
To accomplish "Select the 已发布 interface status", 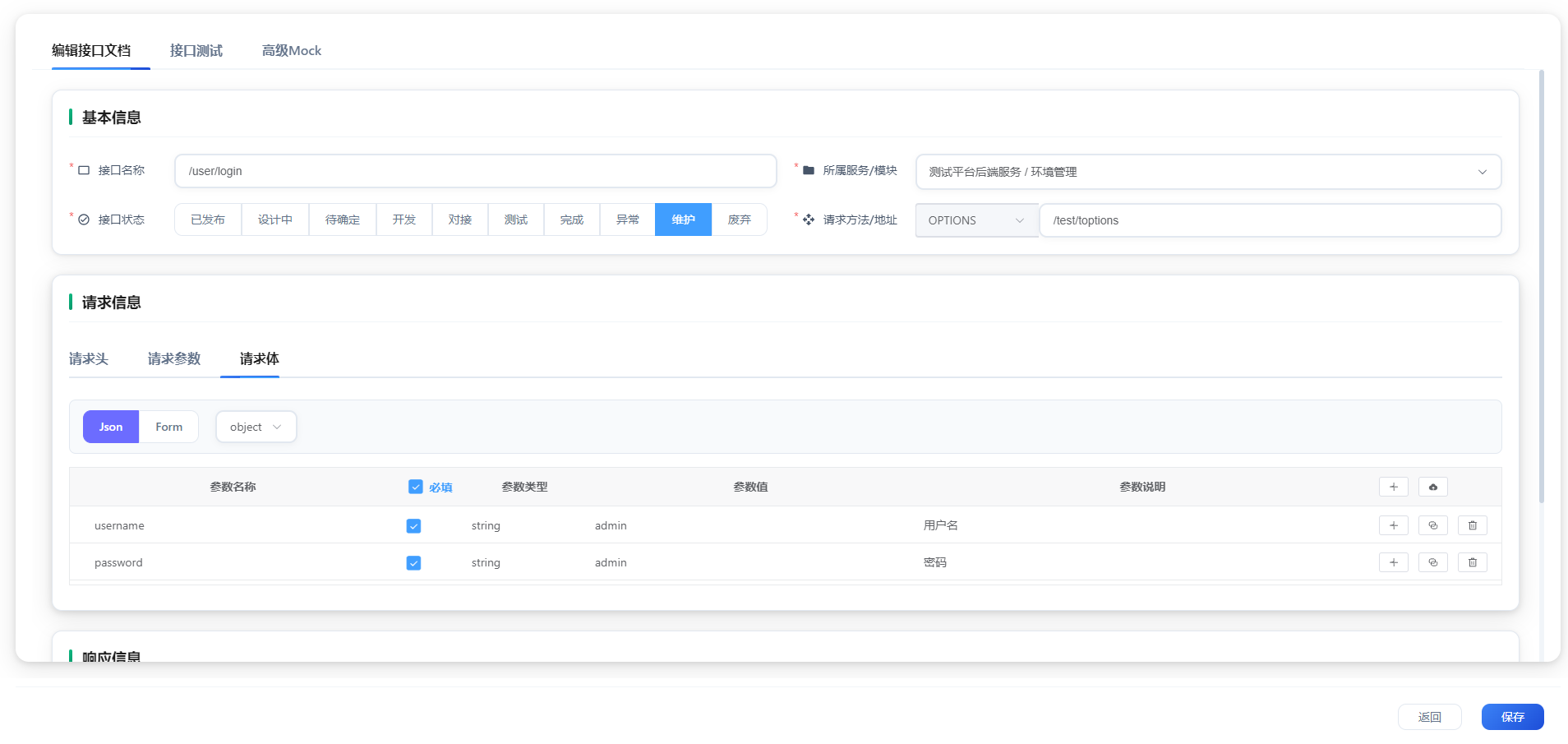I will click(x=207, y=220).
